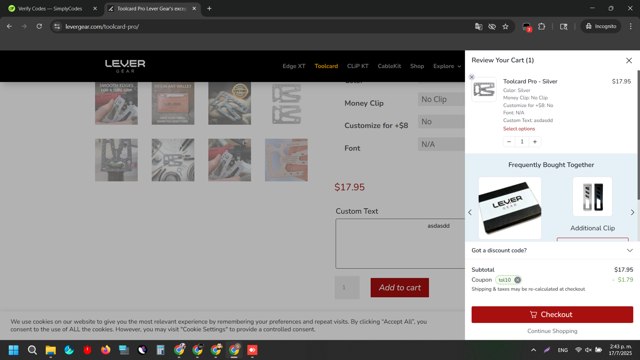Select the dark toolcard closeup thumbnail
Image resolution: width=640 pixels, height=360 pixels.
pos(116,160)
